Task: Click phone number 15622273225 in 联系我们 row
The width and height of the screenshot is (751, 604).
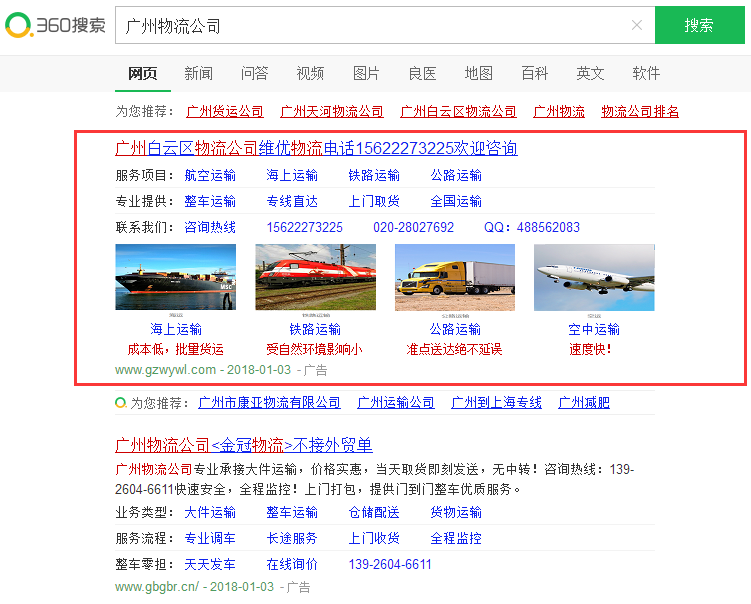Action: (305, 227)
